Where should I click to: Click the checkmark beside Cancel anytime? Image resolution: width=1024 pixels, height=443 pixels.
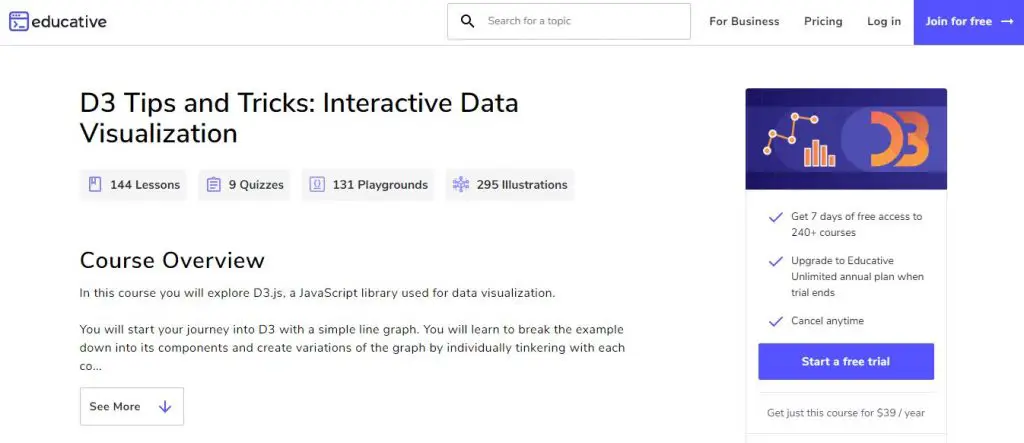(774, 321)
